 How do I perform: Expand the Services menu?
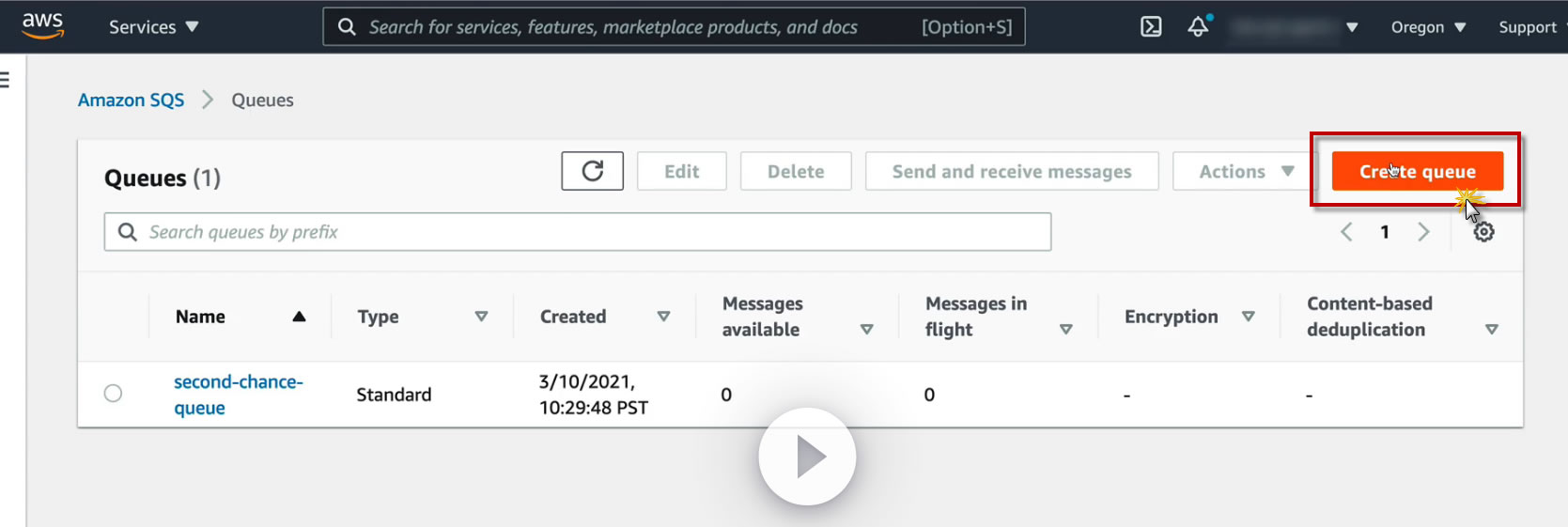click(153, 27)
